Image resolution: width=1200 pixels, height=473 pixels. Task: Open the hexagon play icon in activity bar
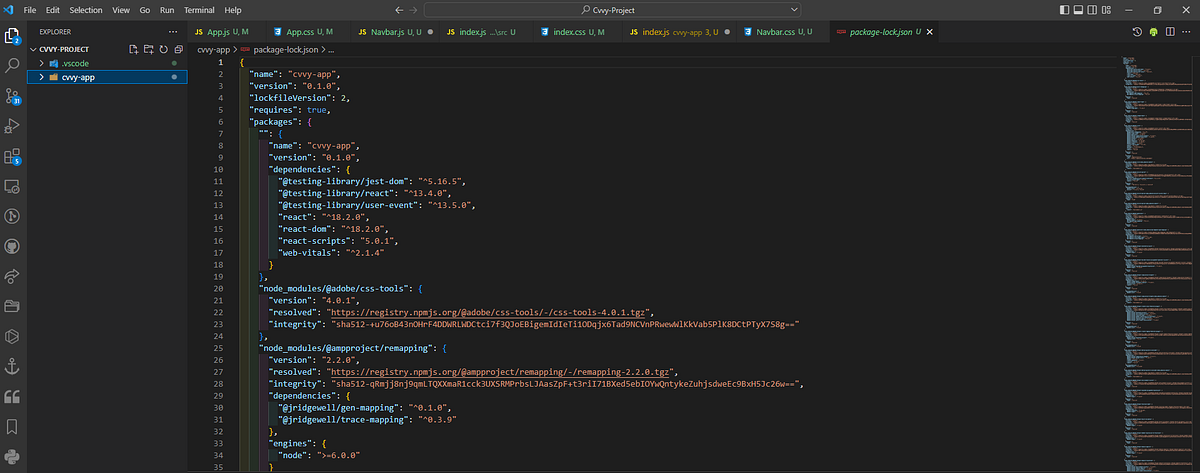point(13,335)
